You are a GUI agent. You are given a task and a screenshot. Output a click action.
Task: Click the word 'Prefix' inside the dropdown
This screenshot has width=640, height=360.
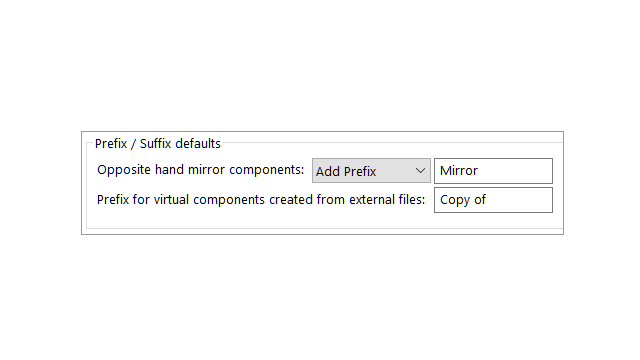pos(360,171)
